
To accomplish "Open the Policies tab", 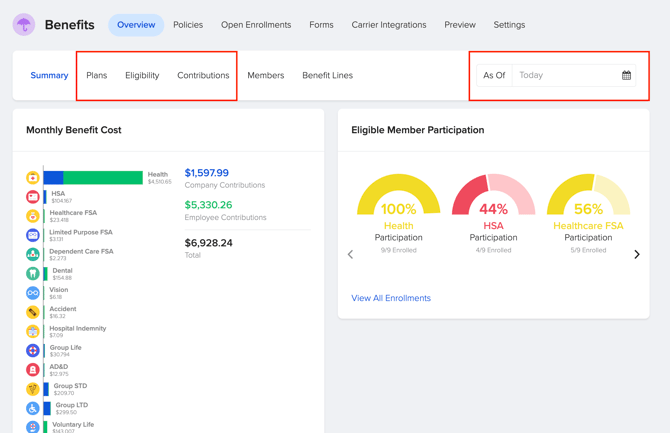I will coord(188,25).
